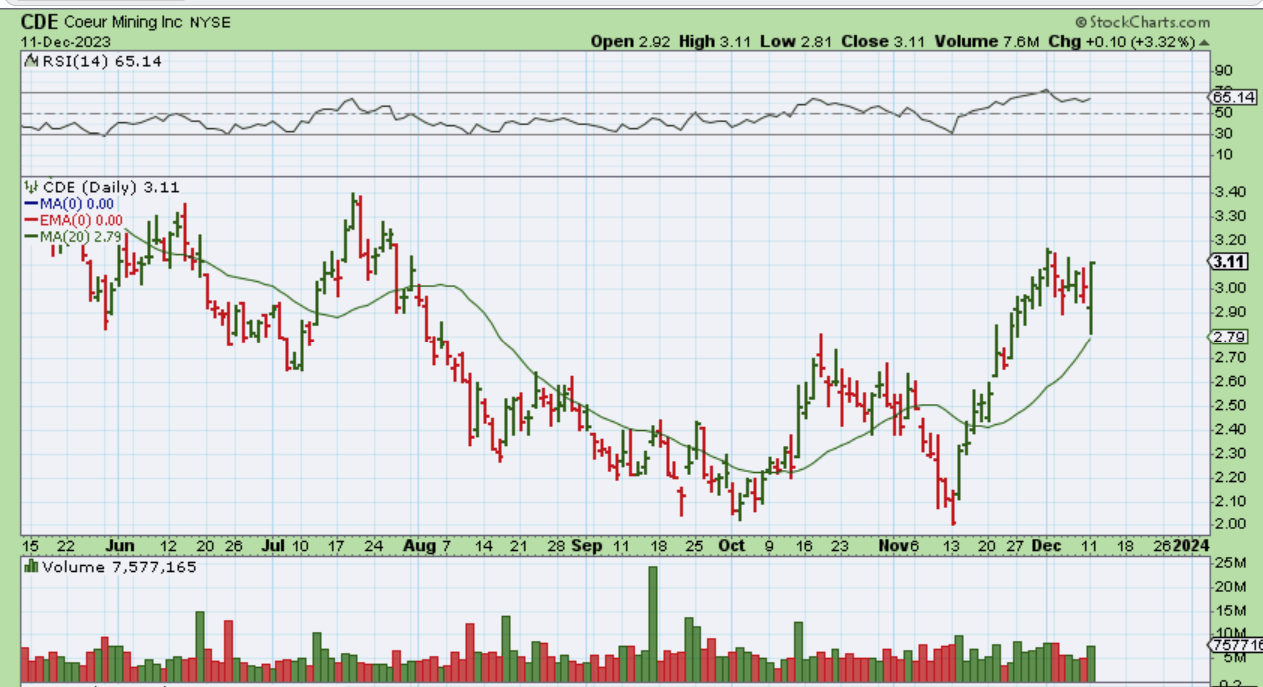Click the blue MA(0) legend line swatch
Image resolution: width=1263 pixels, height=687 pixels.
[31, 203]
